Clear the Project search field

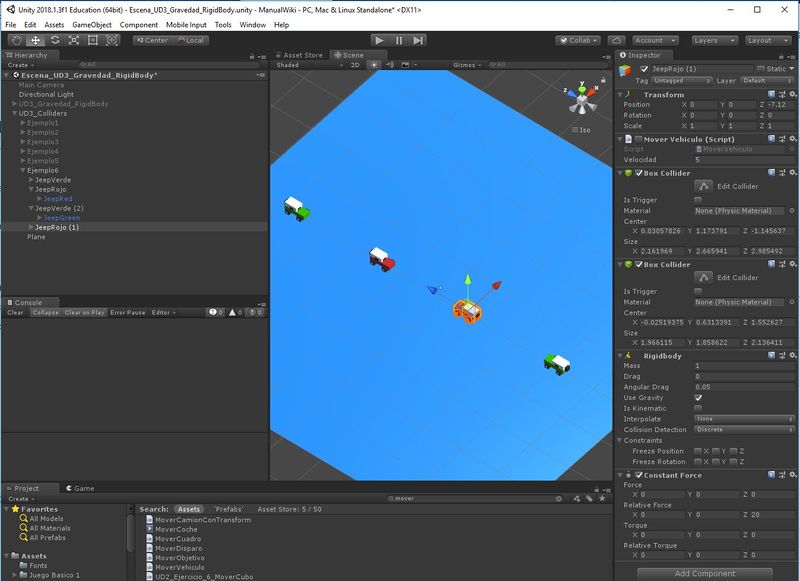(x=559, y=498)
